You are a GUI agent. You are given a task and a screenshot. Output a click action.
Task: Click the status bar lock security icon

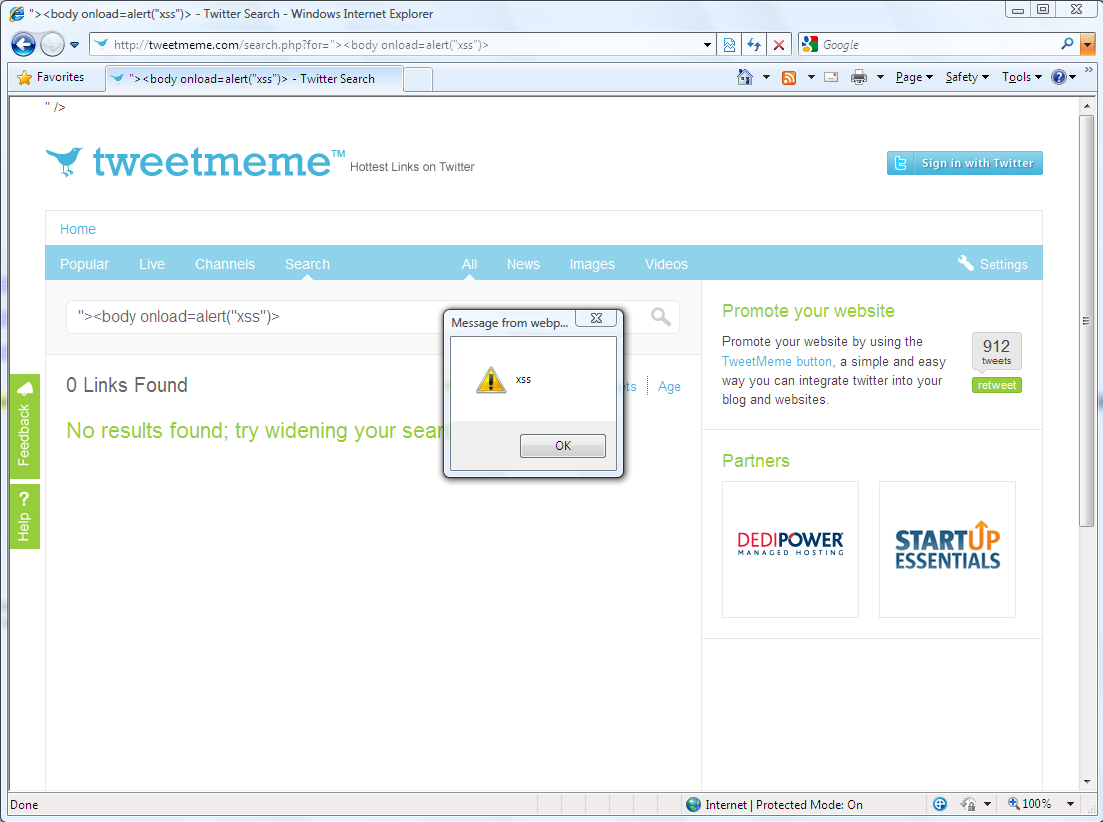[968, 804]
